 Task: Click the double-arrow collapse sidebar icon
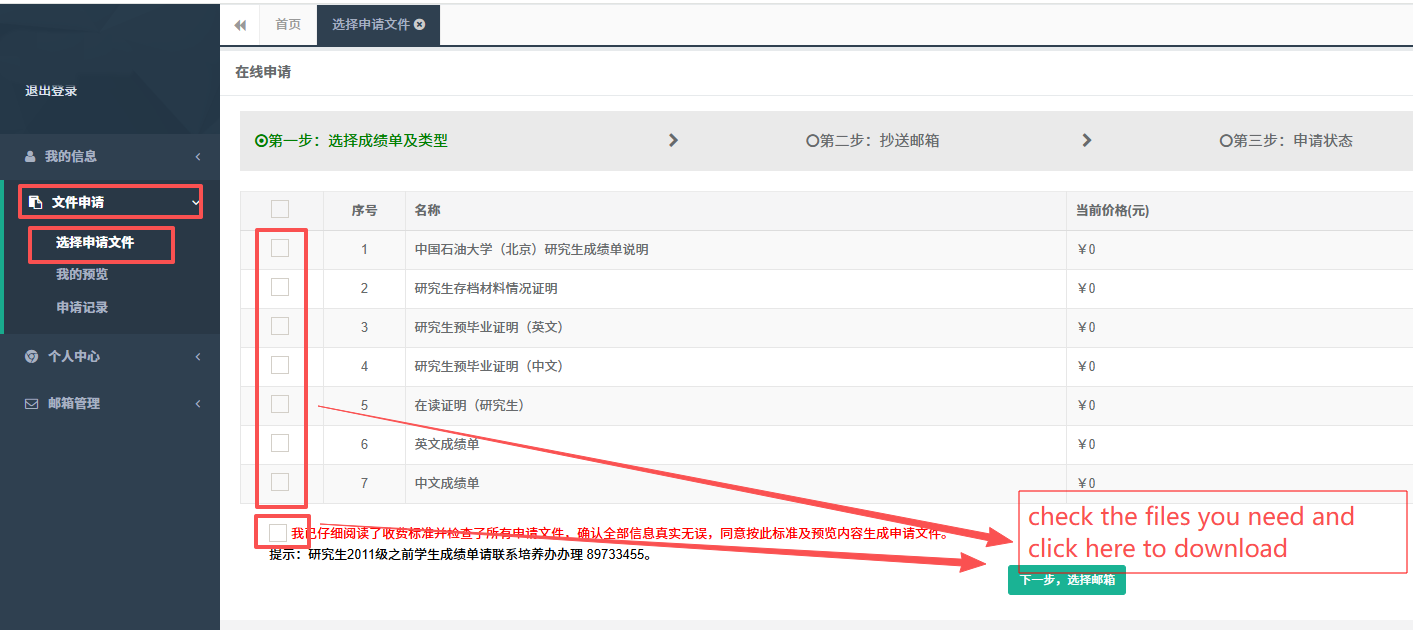pyautogui.click(x=240, y=25)
